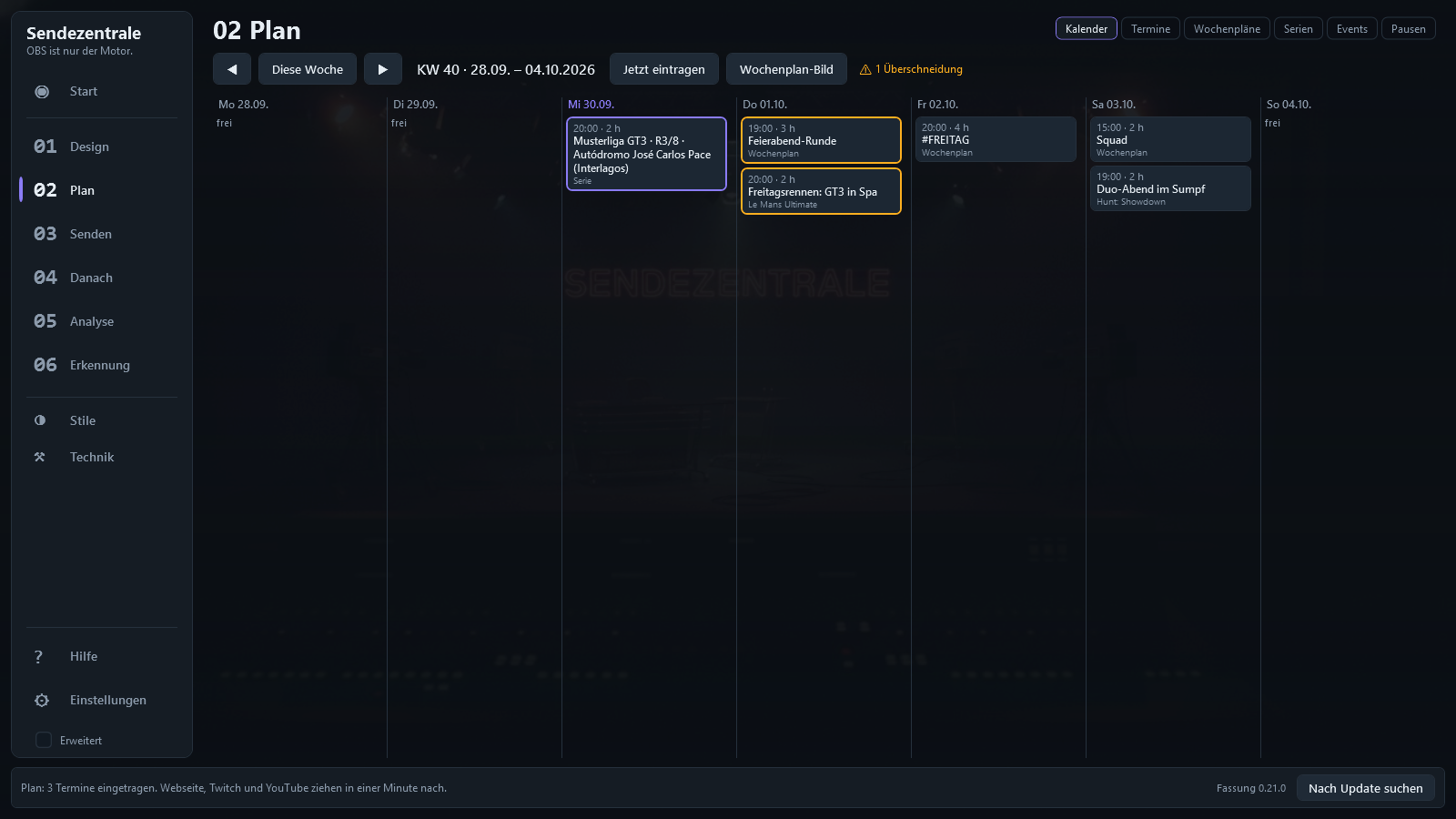The image size is (1456, 819).
Task: Enable the Erweitert checkbox
Action: coord(44,740)
